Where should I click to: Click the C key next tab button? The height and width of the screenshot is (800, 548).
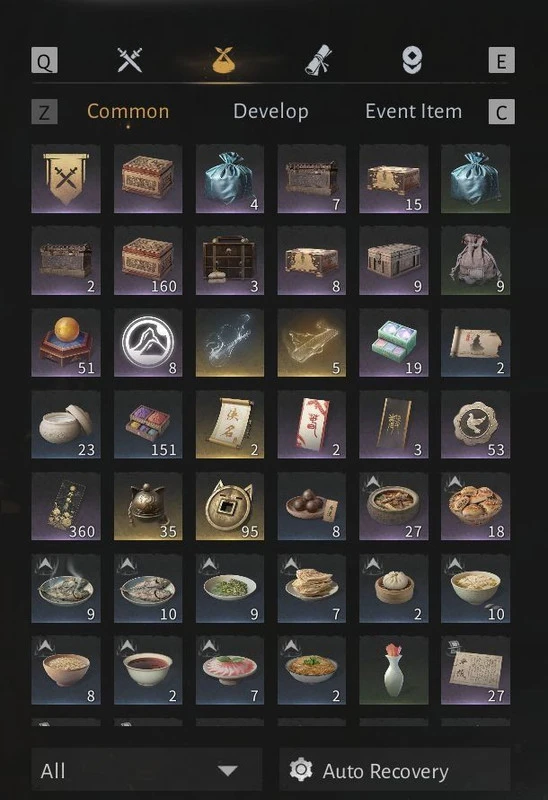(502, 112)
